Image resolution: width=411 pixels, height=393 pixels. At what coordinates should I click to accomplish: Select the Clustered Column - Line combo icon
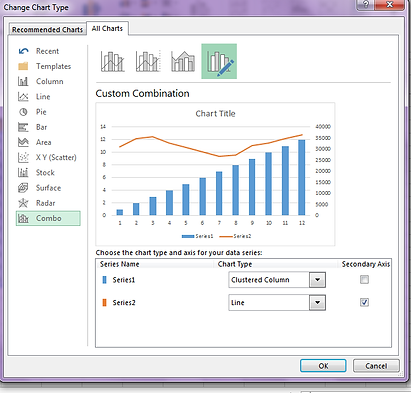tap(113, 61)
